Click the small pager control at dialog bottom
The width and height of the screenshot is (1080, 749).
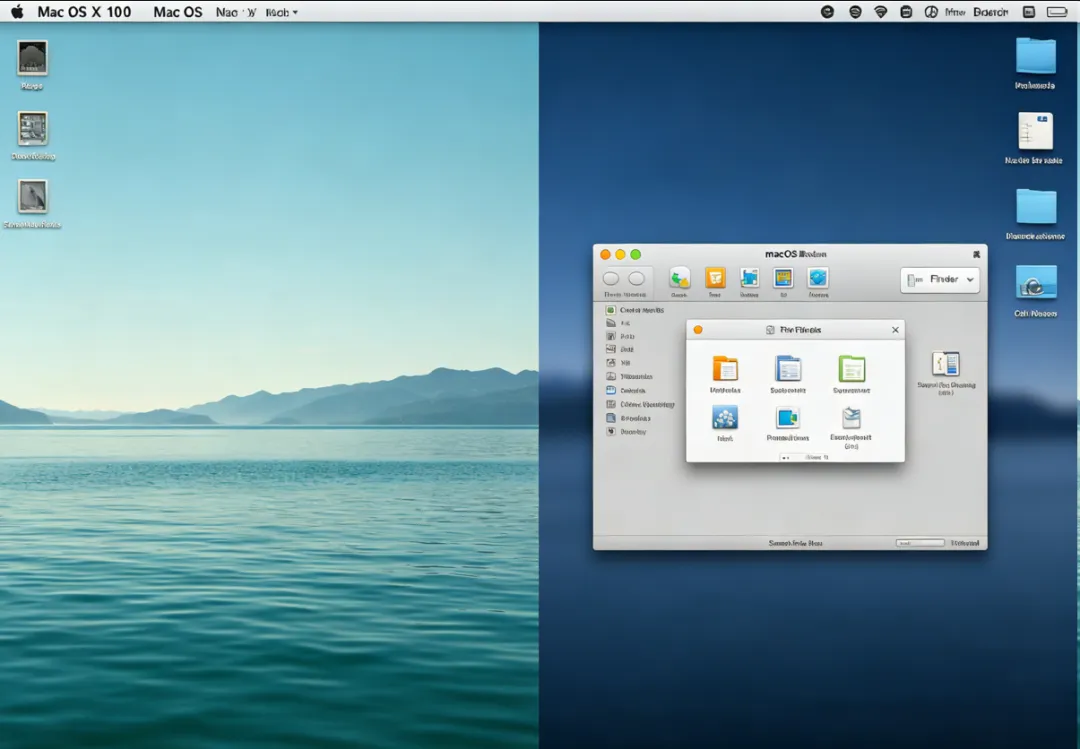(x=804, y=458)
